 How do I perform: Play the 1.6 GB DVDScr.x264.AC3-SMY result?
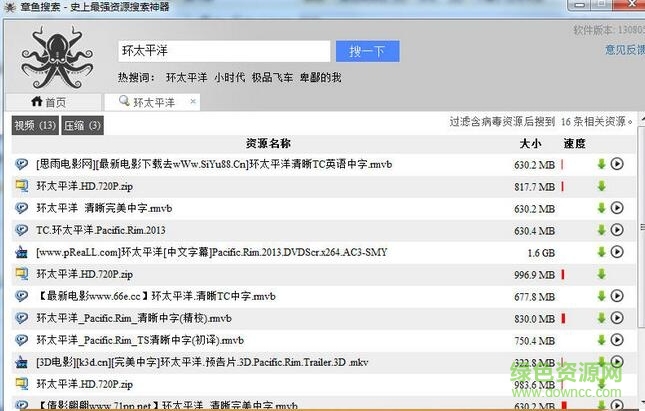pyautogui.click(x=617, y=252)
